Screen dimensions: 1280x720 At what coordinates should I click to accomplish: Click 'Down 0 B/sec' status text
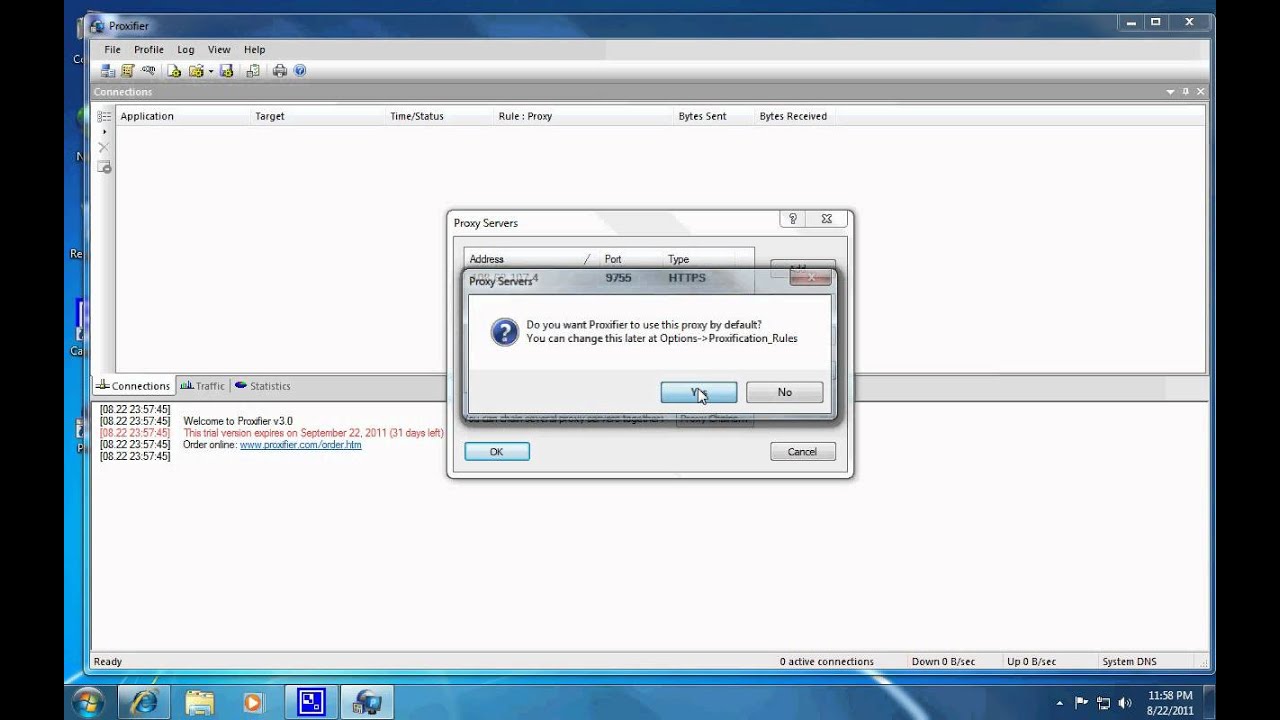[x=943, y=661]
